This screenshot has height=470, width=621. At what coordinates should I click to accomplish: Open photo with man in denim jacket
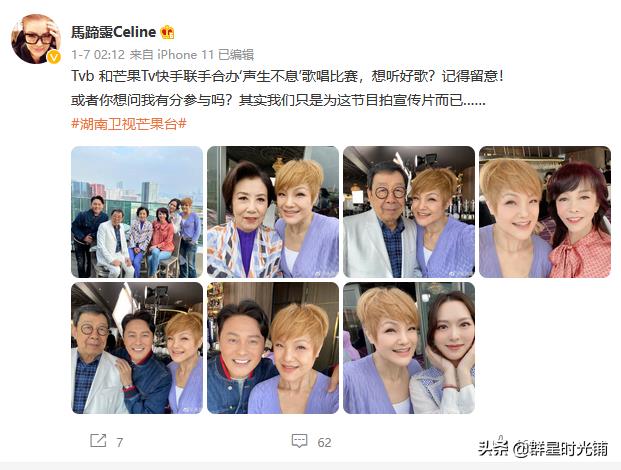tap(273, 348)
